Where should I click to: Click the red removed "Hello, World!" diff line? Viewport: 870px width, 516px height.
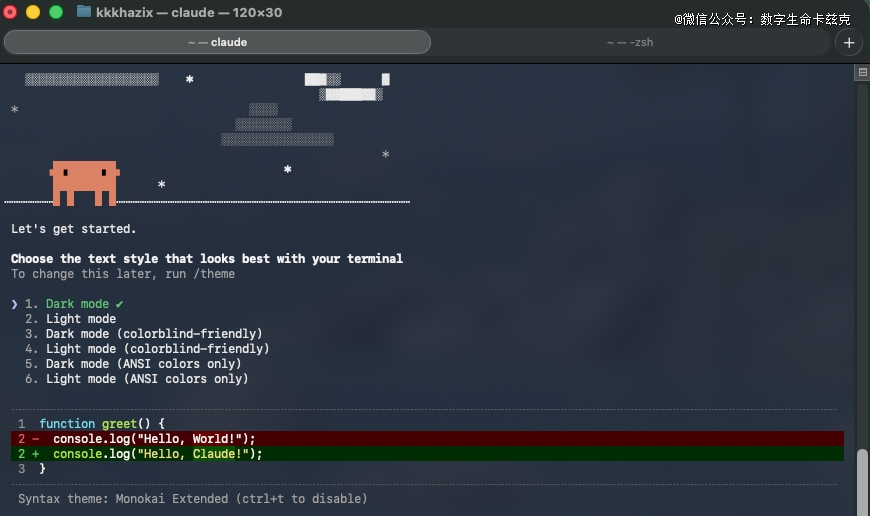tap(154, 439)
